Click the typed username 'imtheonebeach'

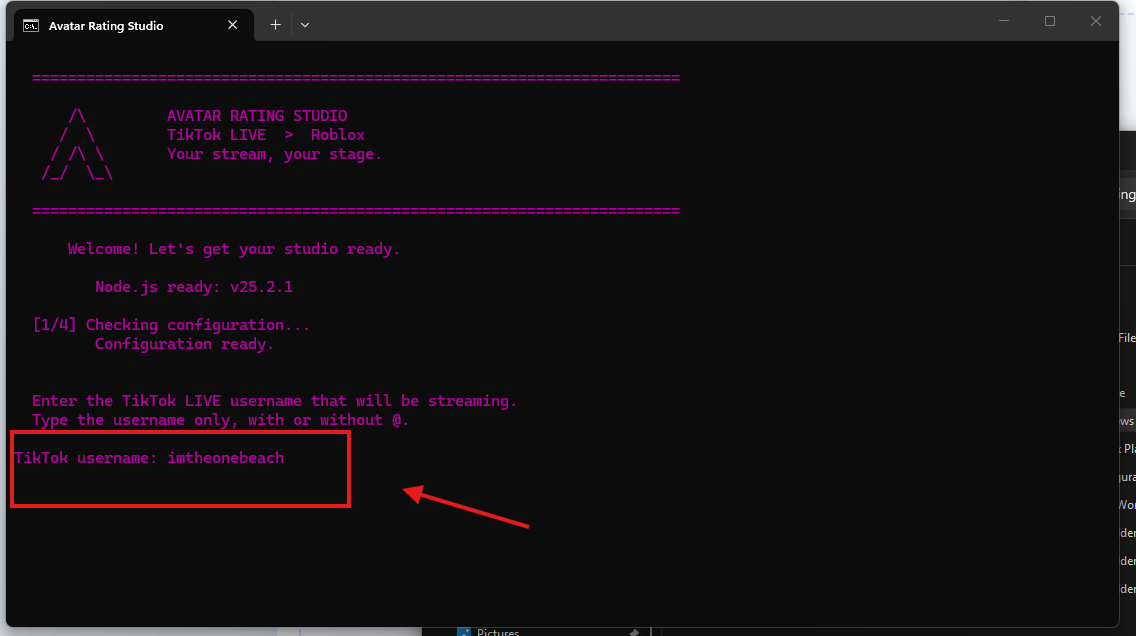[225, 458]
